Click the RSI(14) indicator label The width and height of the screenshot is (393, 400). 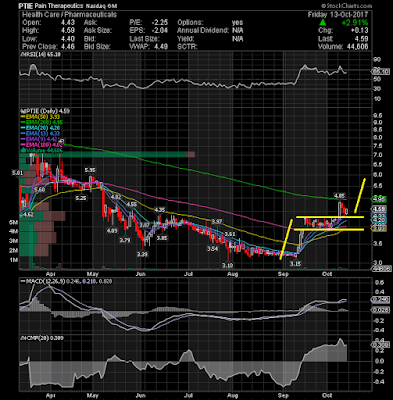[37, 55]
